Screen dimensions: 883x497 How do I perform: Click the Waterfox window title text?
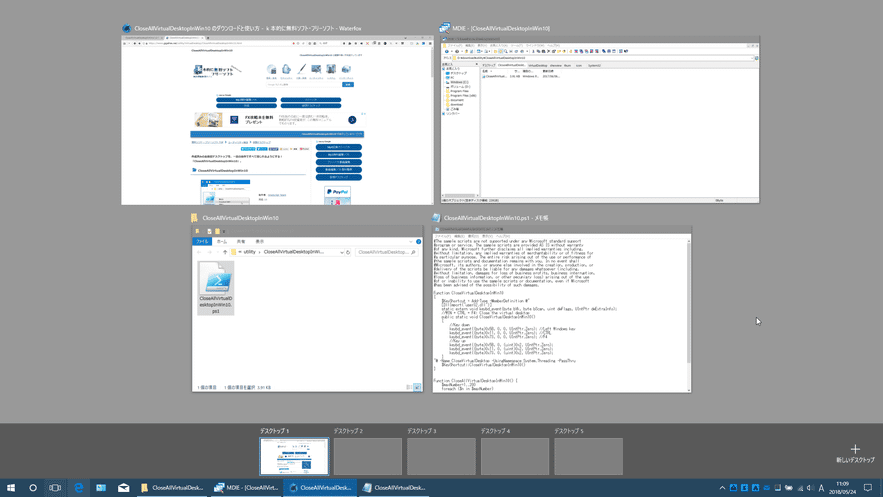(x=248, y=28)
